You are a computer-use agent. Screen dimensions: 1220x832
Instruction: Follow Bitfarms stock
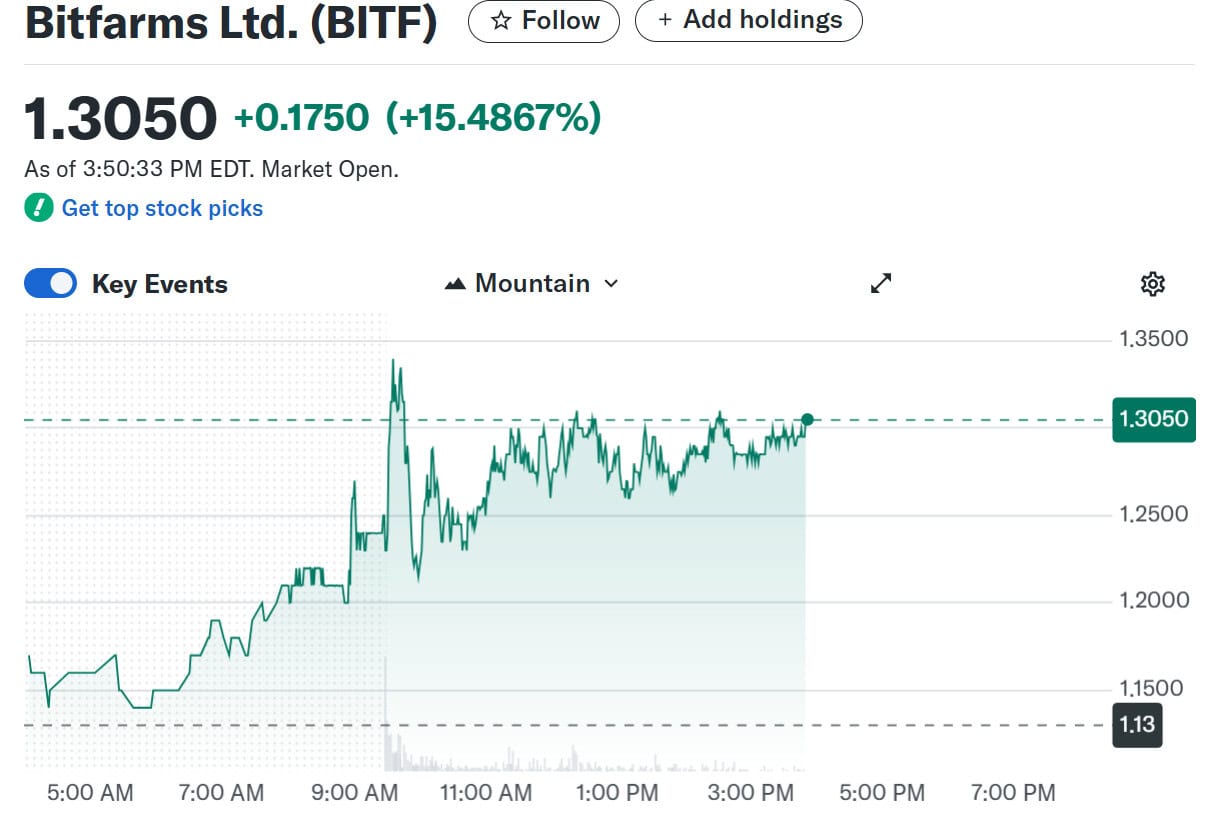click(x=543, y=20)
